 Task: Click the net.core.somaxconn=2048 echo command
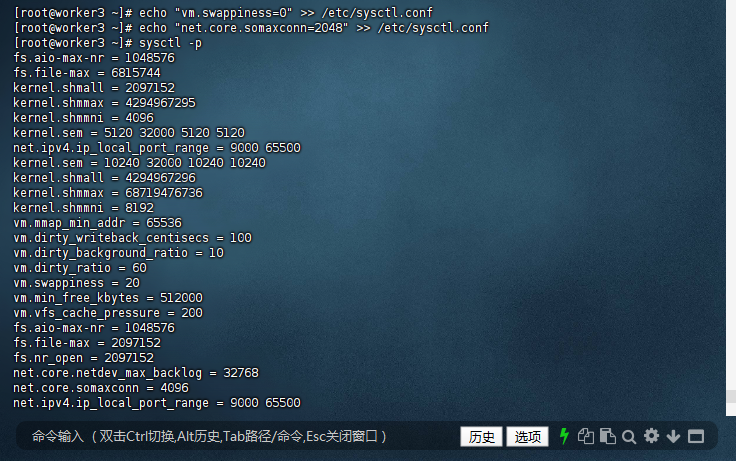[x=251, y=28]
